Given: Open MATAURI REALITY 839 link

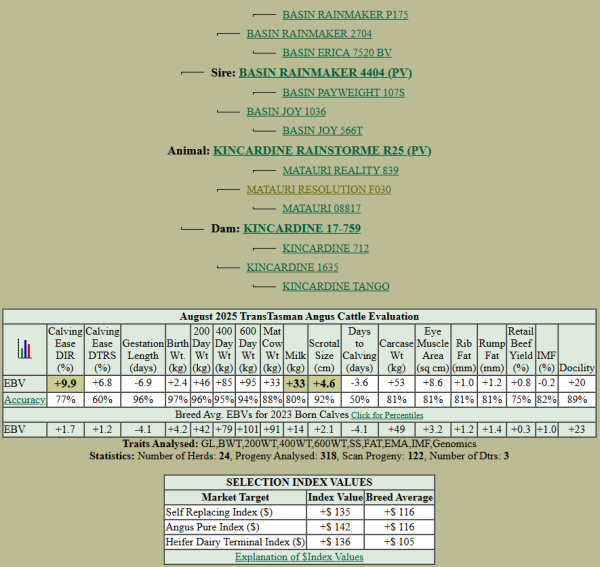Looking at the screenshot, I should [340, 171].
